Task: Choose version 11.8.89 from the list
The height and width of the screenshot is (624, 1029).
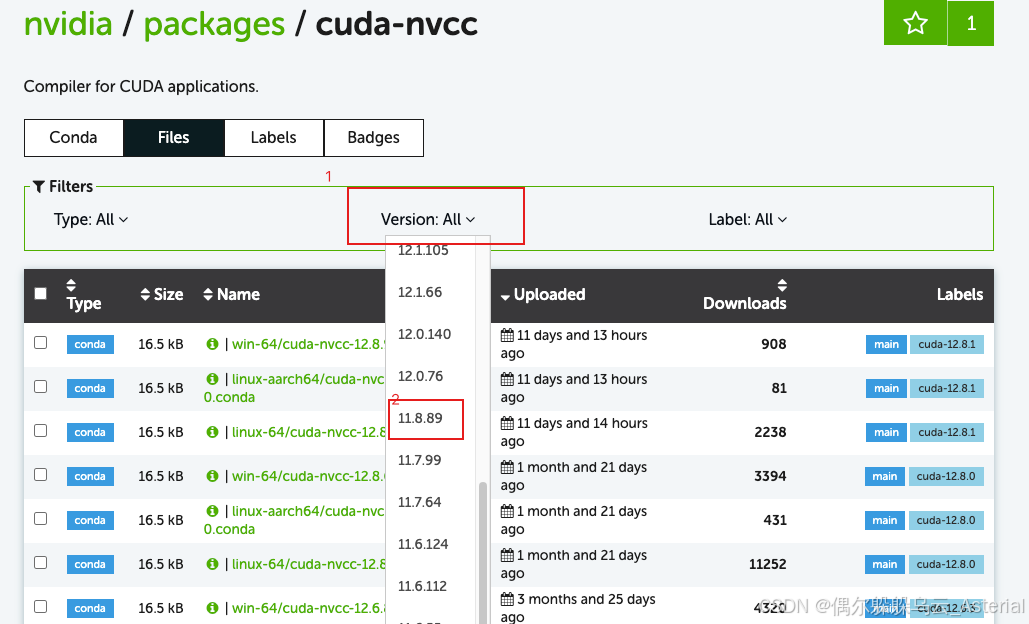Action: tap(420, 418)
